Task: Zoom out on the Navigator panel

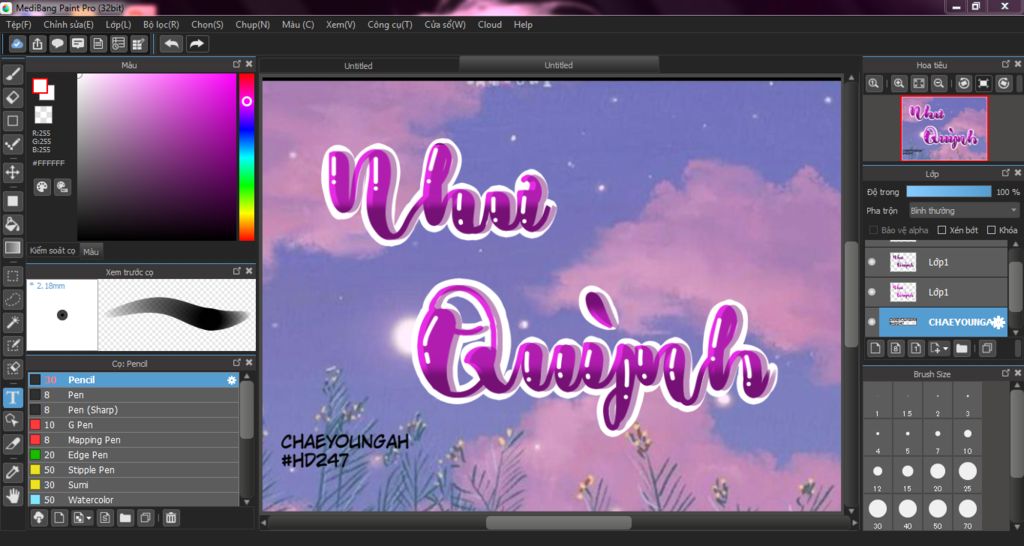Action: pos(938,84)
